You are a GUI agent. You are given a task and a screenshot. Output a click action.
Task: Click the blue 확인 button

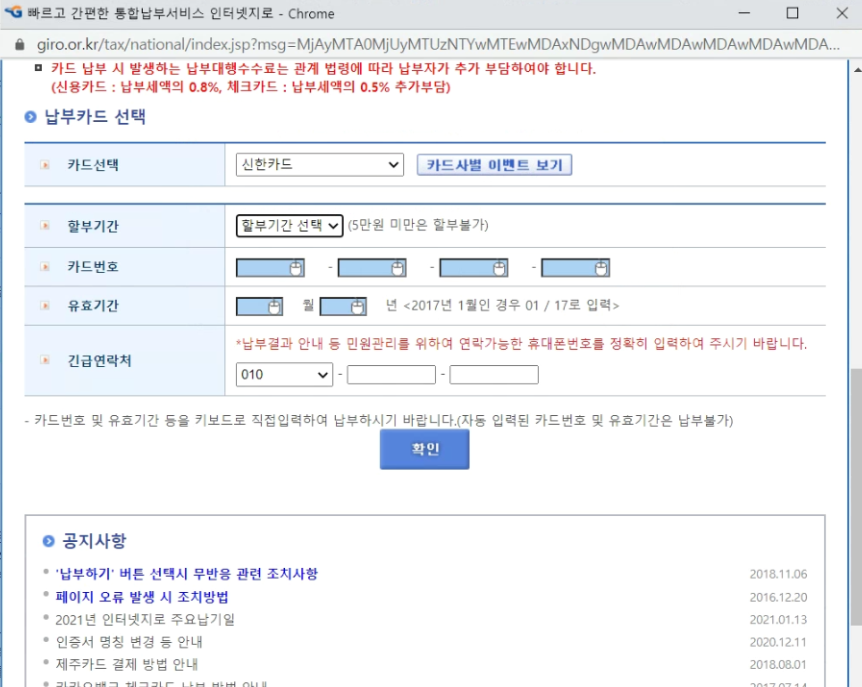424,449
